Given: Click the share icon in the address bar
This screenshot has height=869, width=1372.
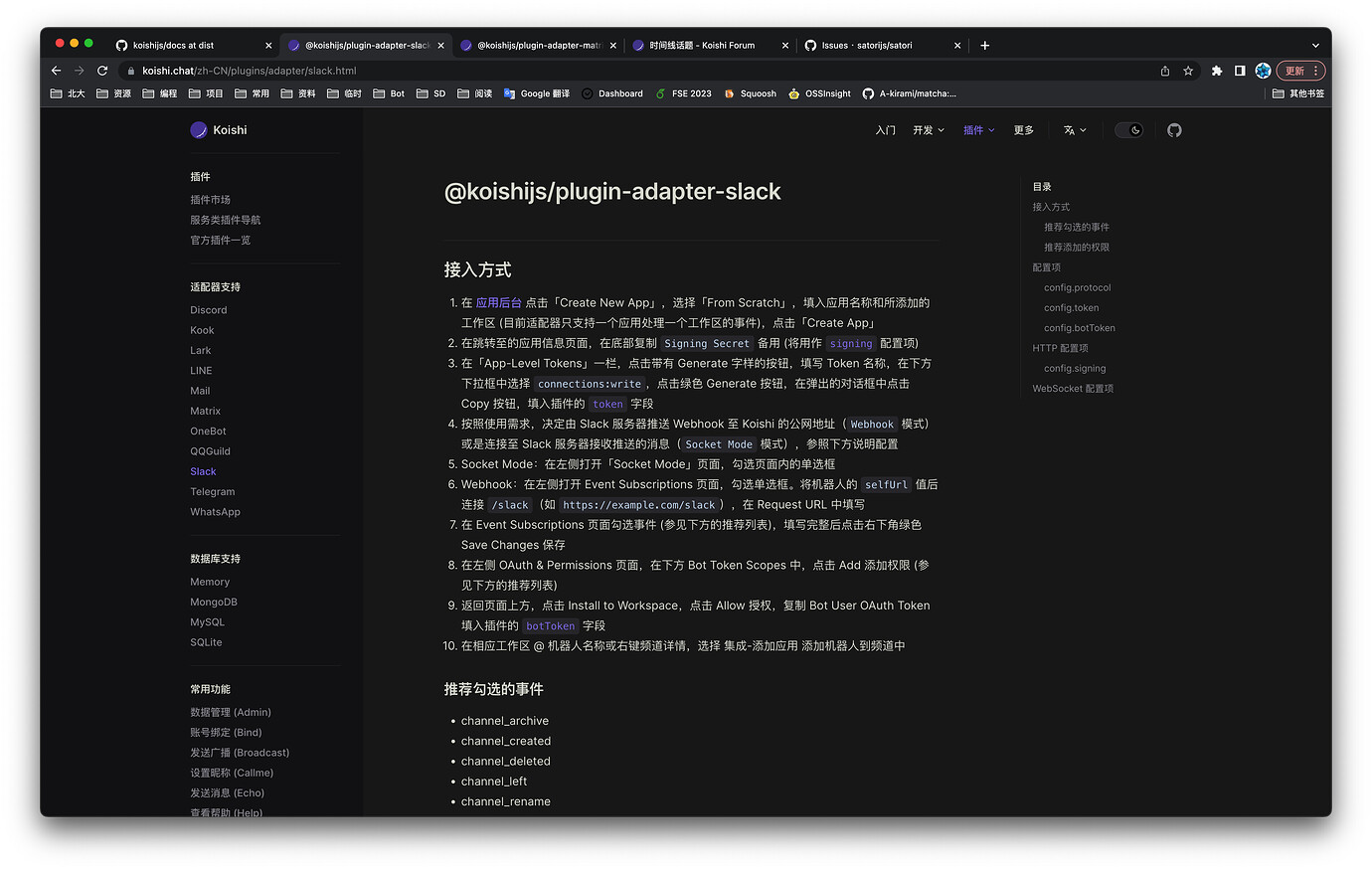Looking at the screenshot, I should tap(1163, 71).
